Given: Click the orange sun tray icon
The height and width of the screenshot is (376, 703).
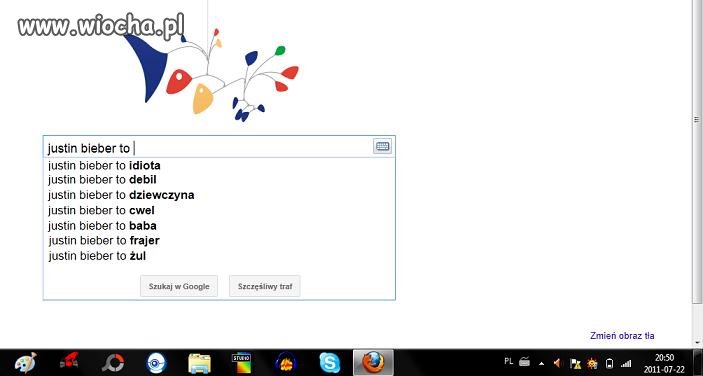Looking at the screenshot, I should click(592, 363).
